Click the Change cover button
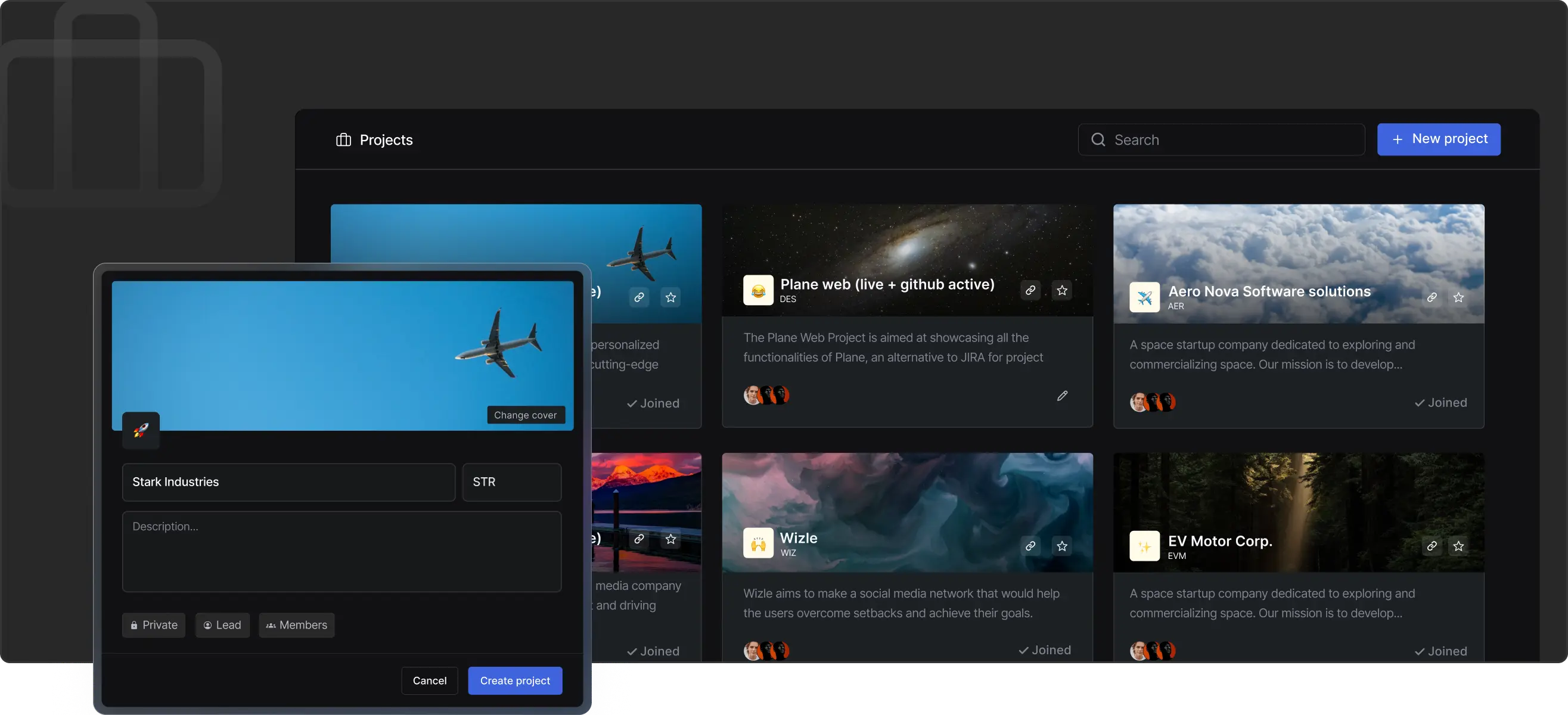The image size is (1568, 715). click(525, 415)
